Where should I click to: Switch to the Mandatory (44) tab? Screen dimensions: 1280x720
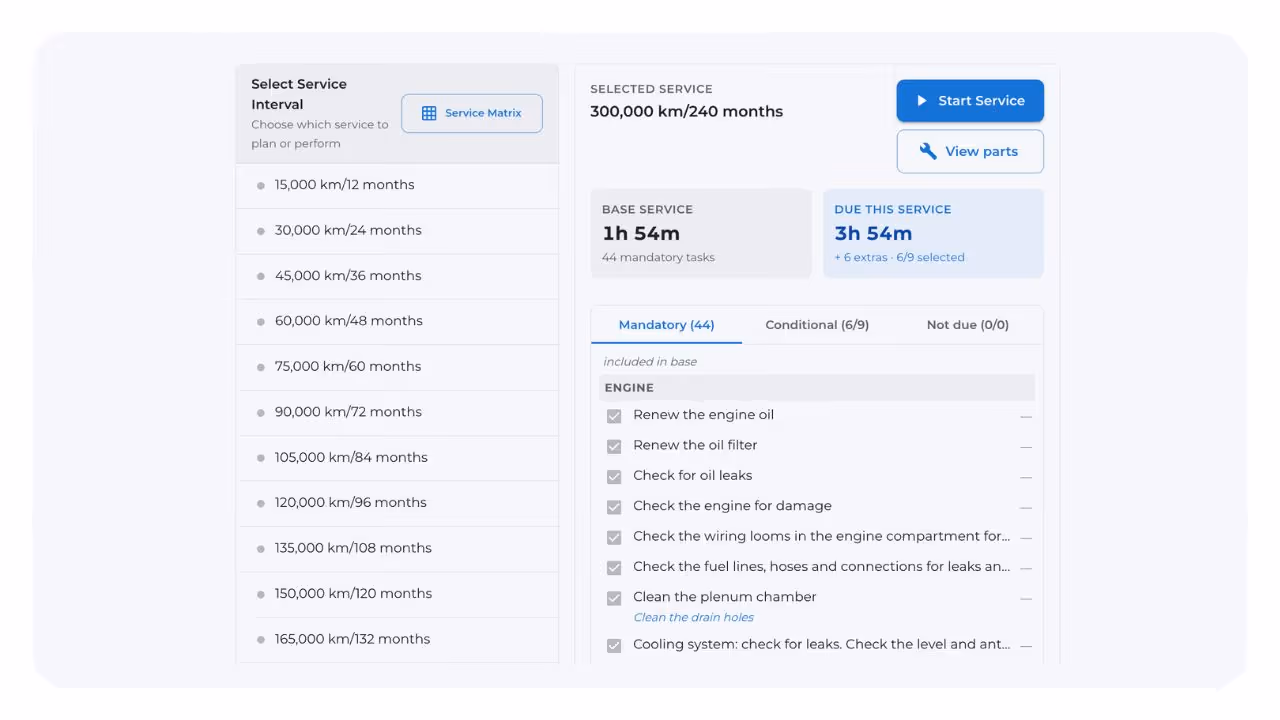[x=666, y=325]
